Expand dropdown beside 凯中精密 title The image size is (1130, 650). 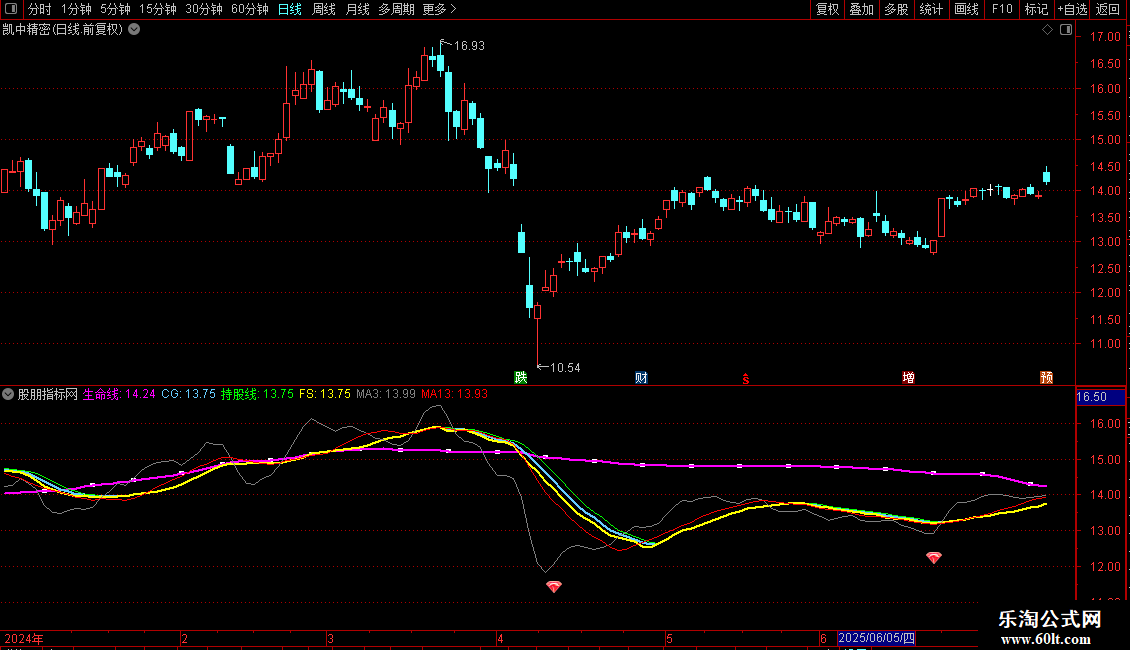coord(134,30)
